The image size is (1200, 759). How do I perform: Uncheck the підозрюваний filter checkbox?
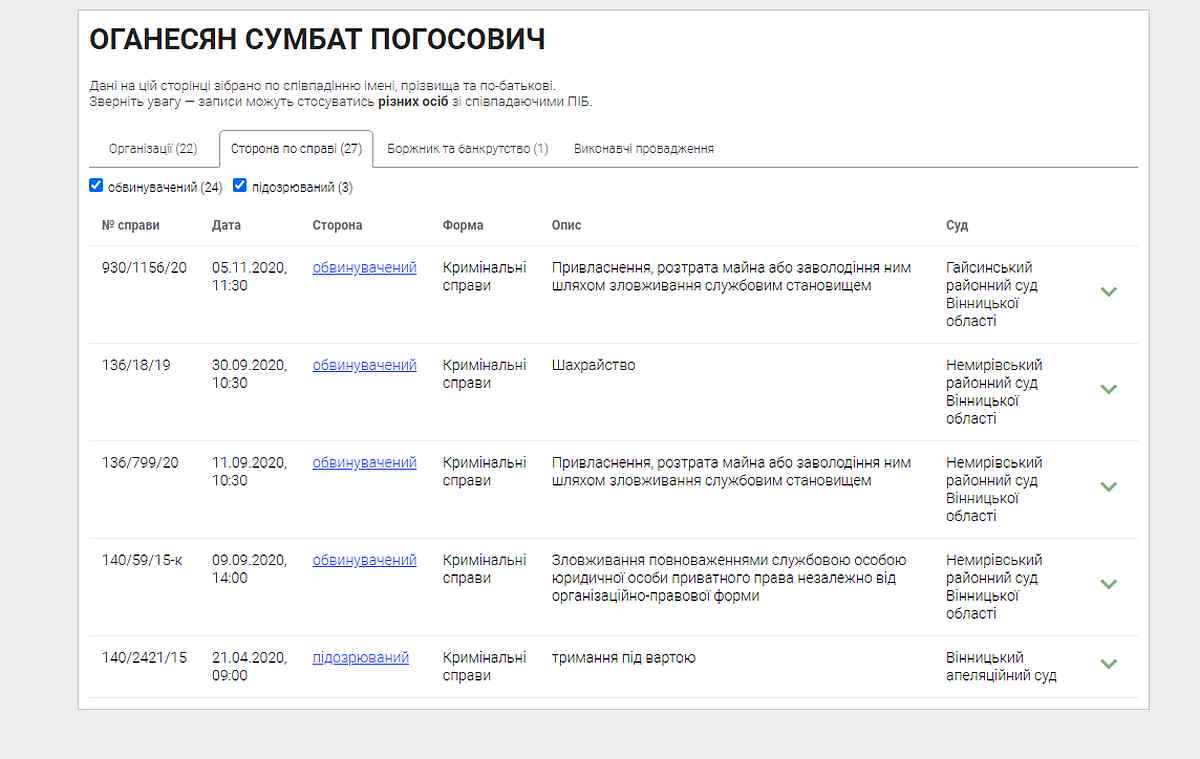pos(239,184)
